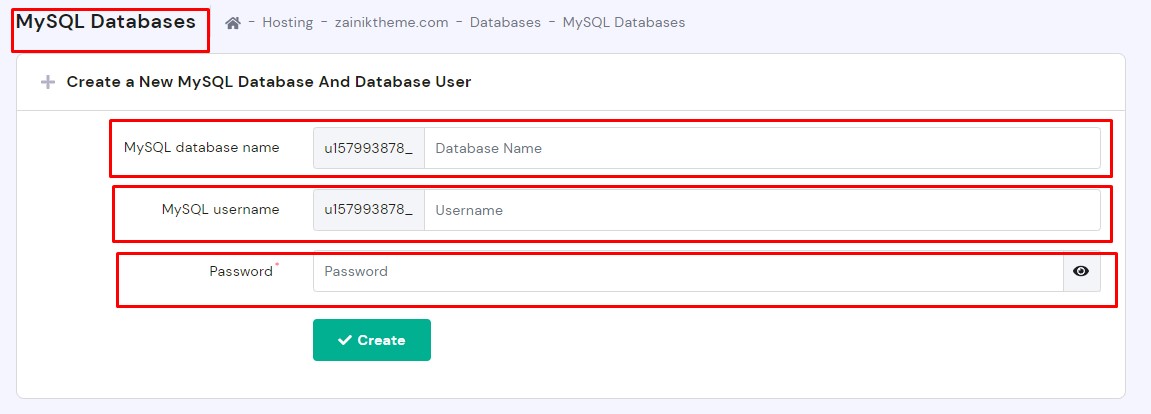The height and width of the screenshot is (414, 1151).
Task: Click the u157993878_ prefix beside Database Name
Action: click(368, 148)
